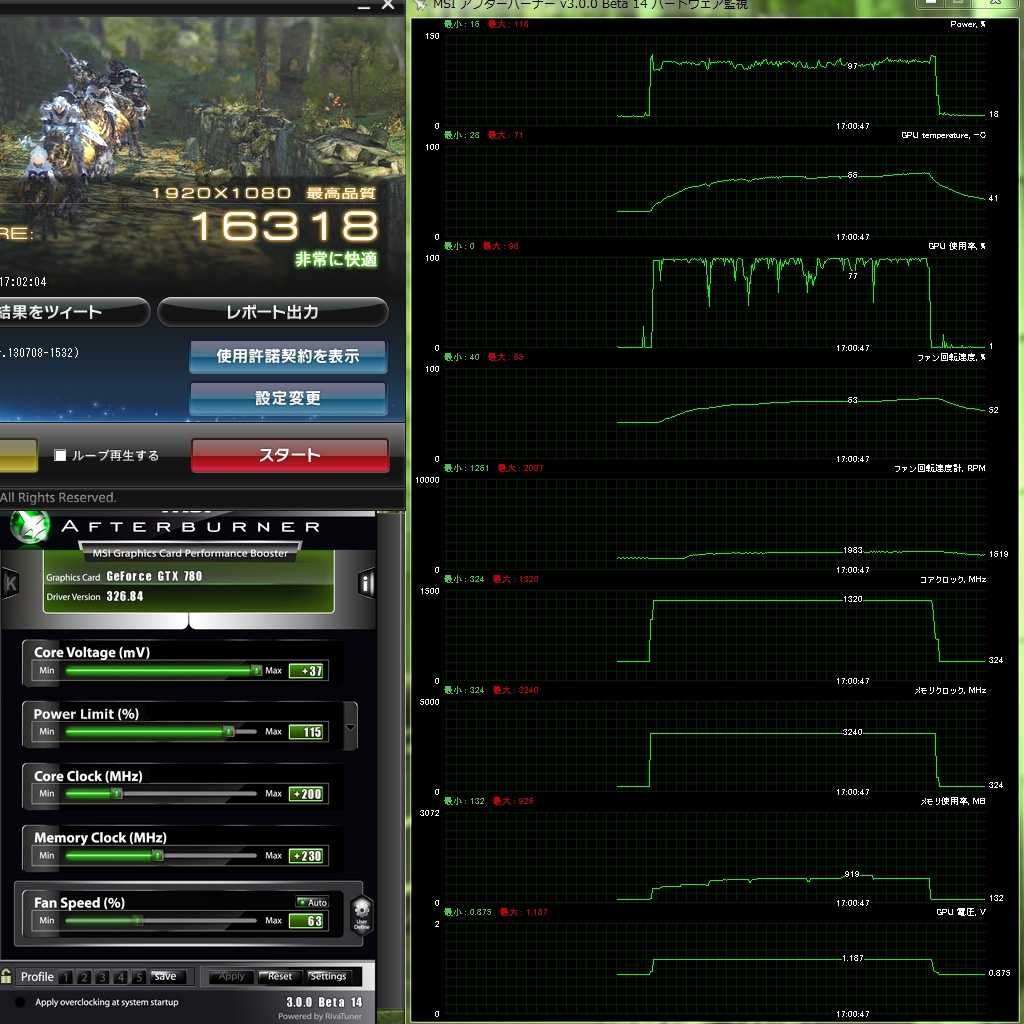Viewport: 1024px width, 1024px height.
Task: Click the Apply button in Afterburner
Action: pos(232,976)
